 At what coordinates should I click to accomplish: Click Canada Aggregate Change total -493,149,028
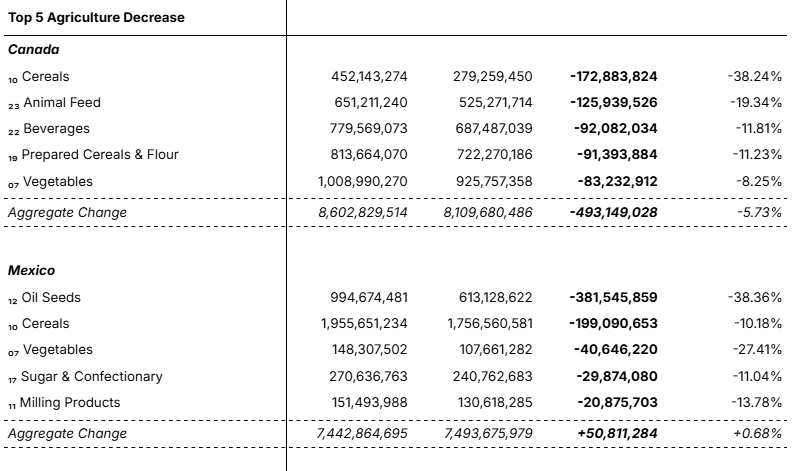click(x=614, y=212)
